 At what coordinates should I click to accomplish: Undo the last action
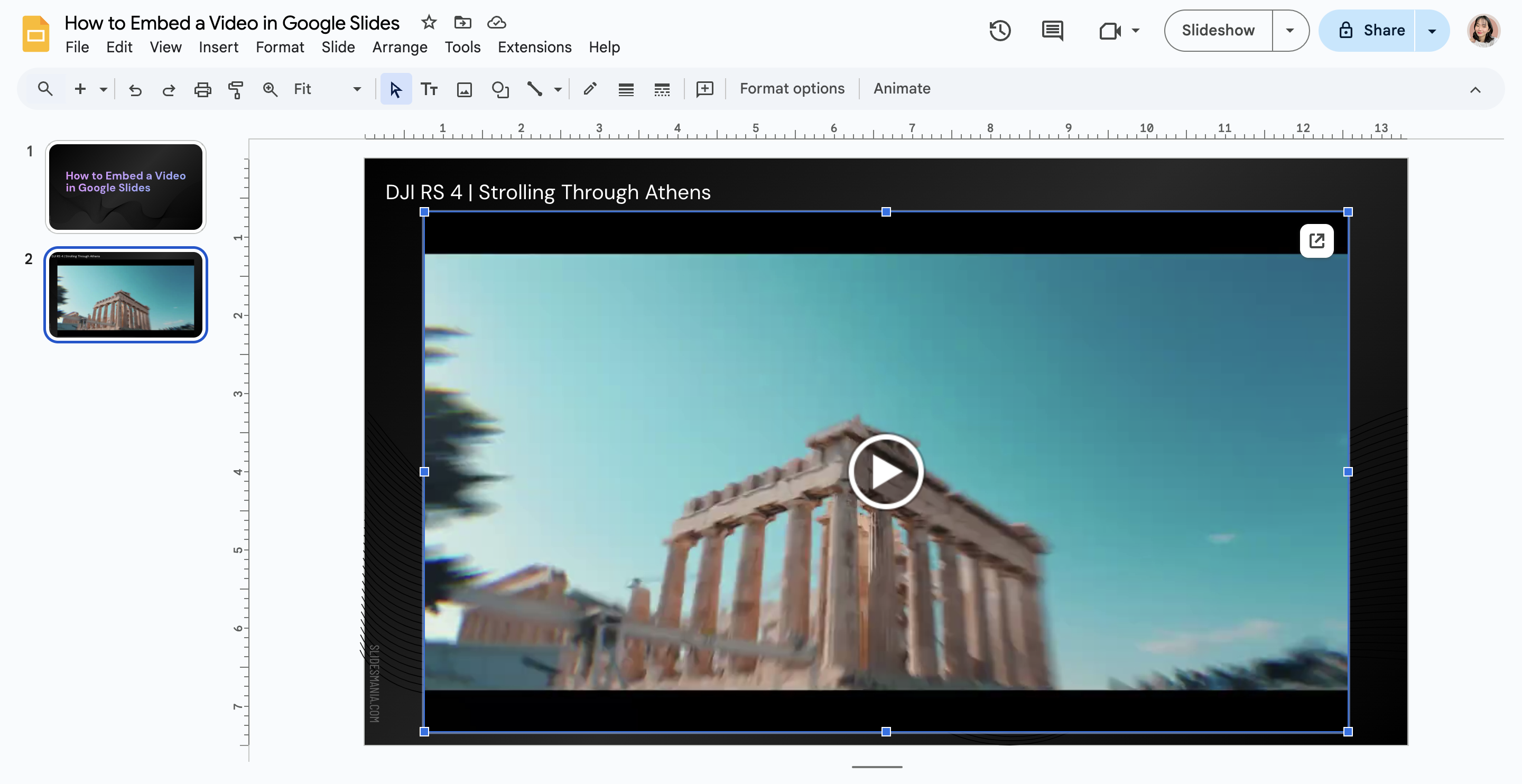tap(135, 89)
